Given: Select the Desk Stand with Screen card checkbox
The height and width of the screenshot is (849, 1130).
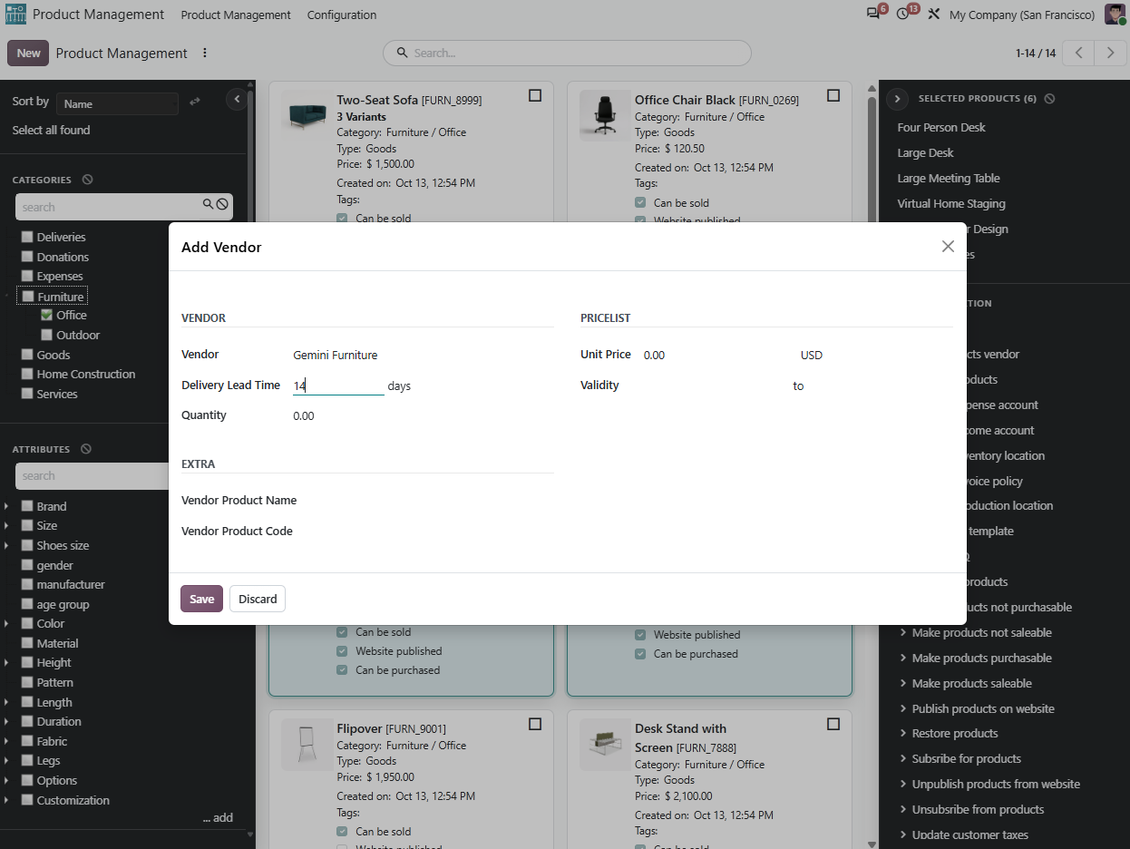Looking at the screenshot, I should click(x=833, y=724).
